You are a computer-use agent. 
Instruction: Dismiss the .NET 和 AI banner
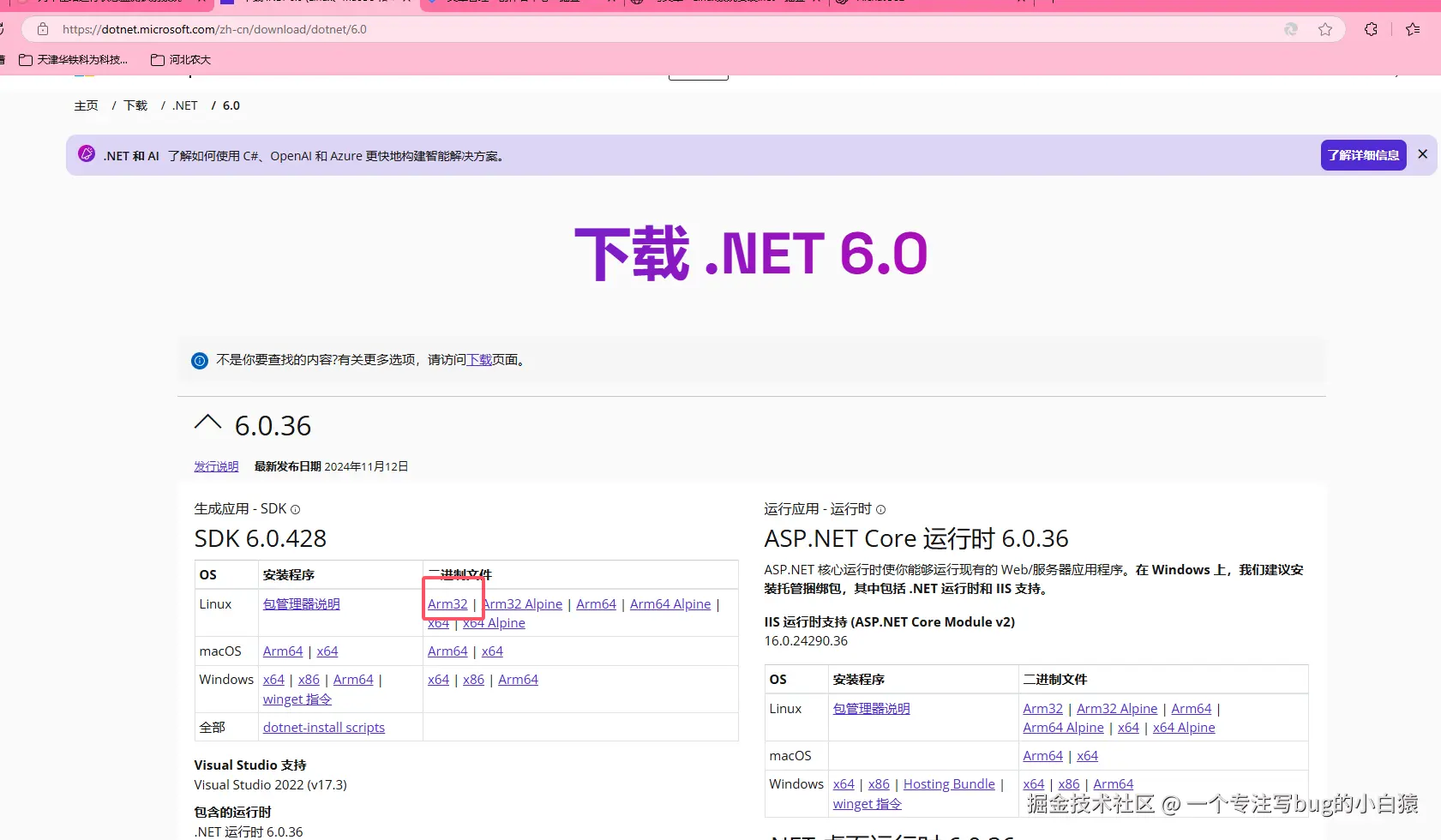1422,154
